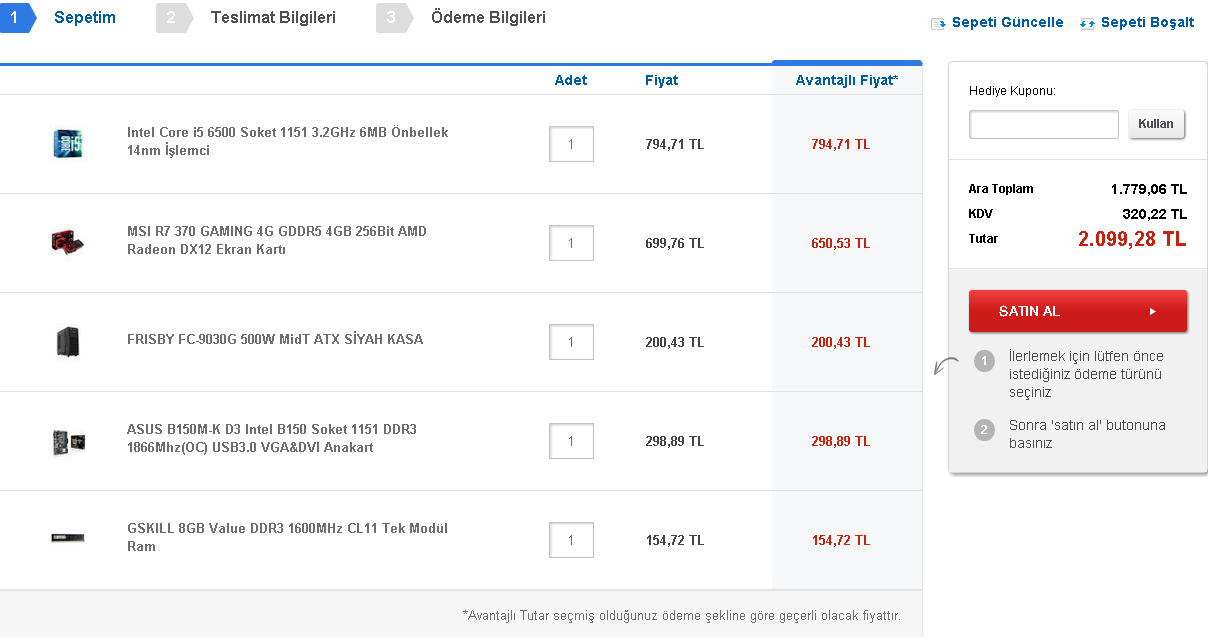Select the 794,71 TL red Avantajlı price
The image size is (1208, 637).
click(x=841, y=144)
